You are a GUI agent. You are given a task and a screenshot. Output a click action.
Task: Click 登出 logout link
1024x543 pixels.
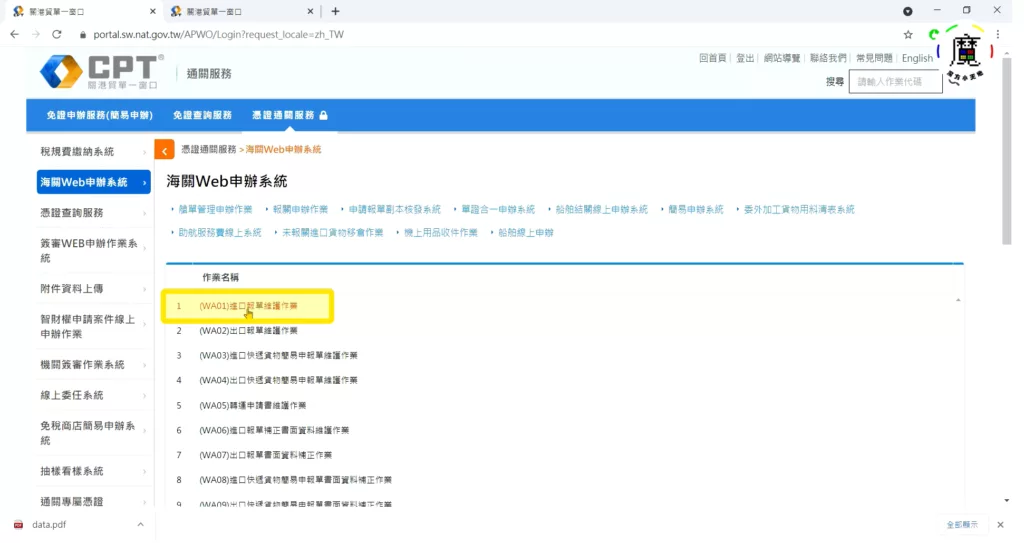point(745,58)
